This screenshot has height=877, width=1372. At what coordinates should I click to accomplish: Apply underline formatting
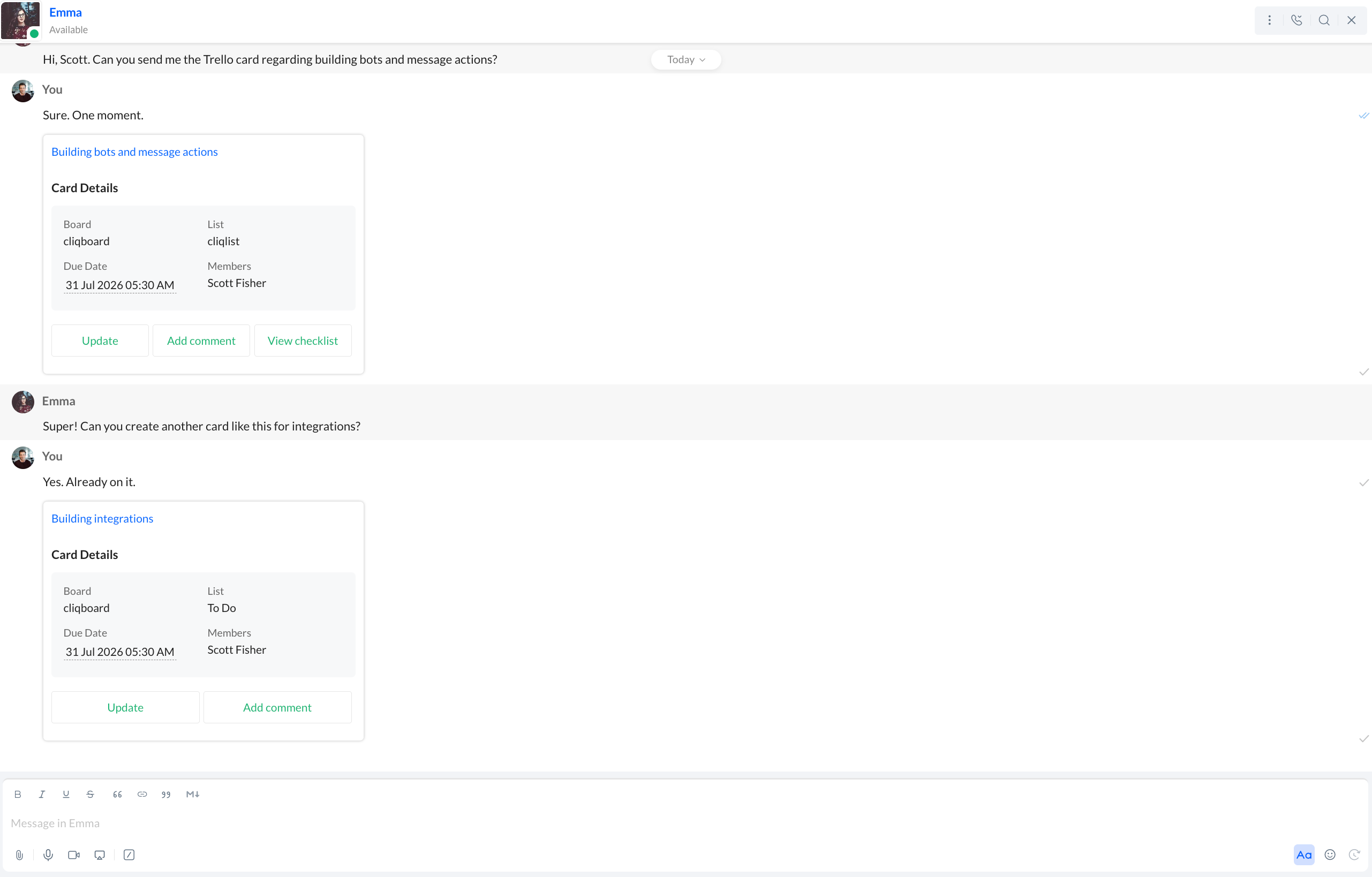pyautogui.click(x=66, y=795)
